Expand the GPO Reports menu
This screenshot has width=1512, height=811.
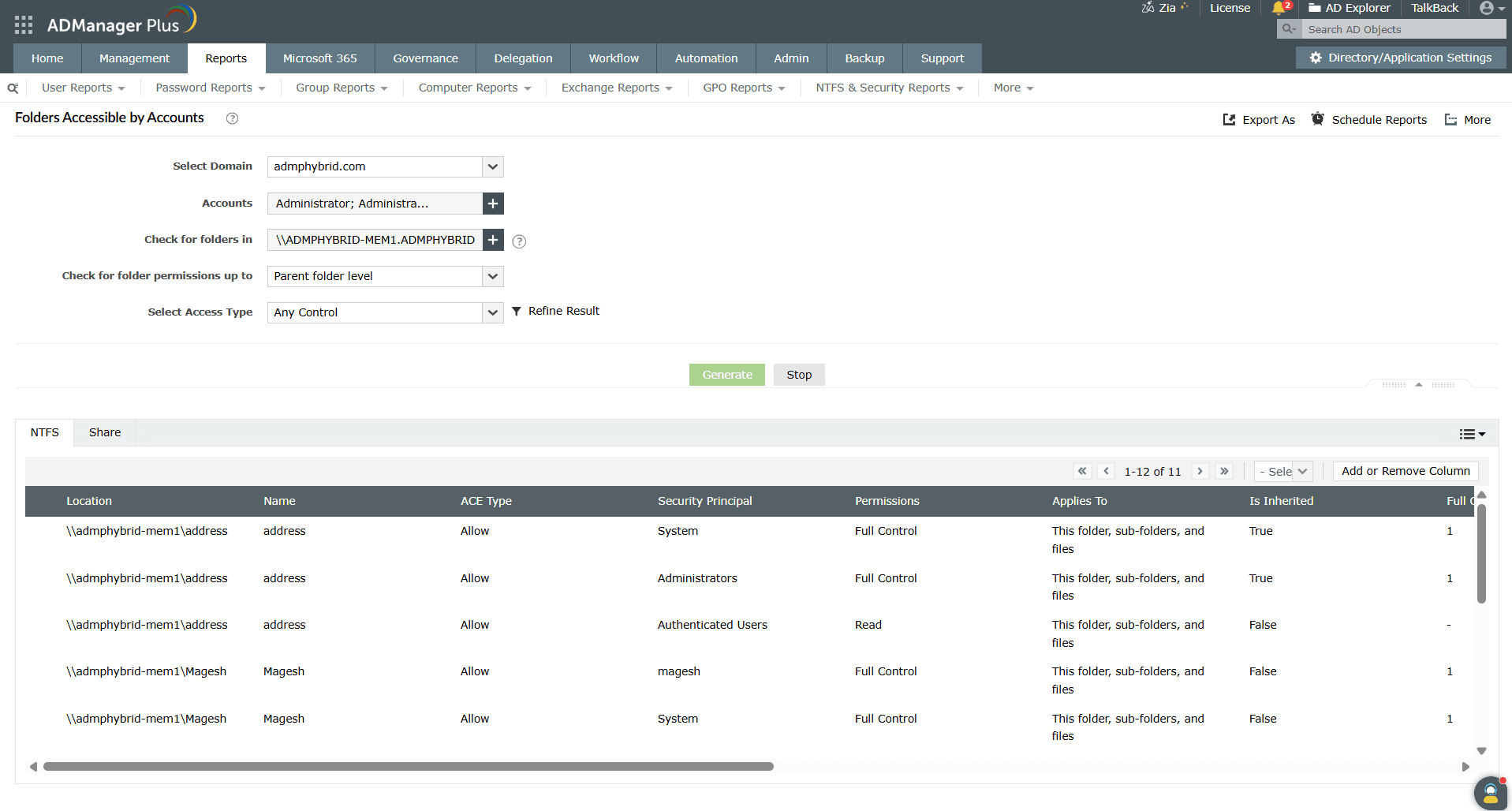[x=744, y=88]
